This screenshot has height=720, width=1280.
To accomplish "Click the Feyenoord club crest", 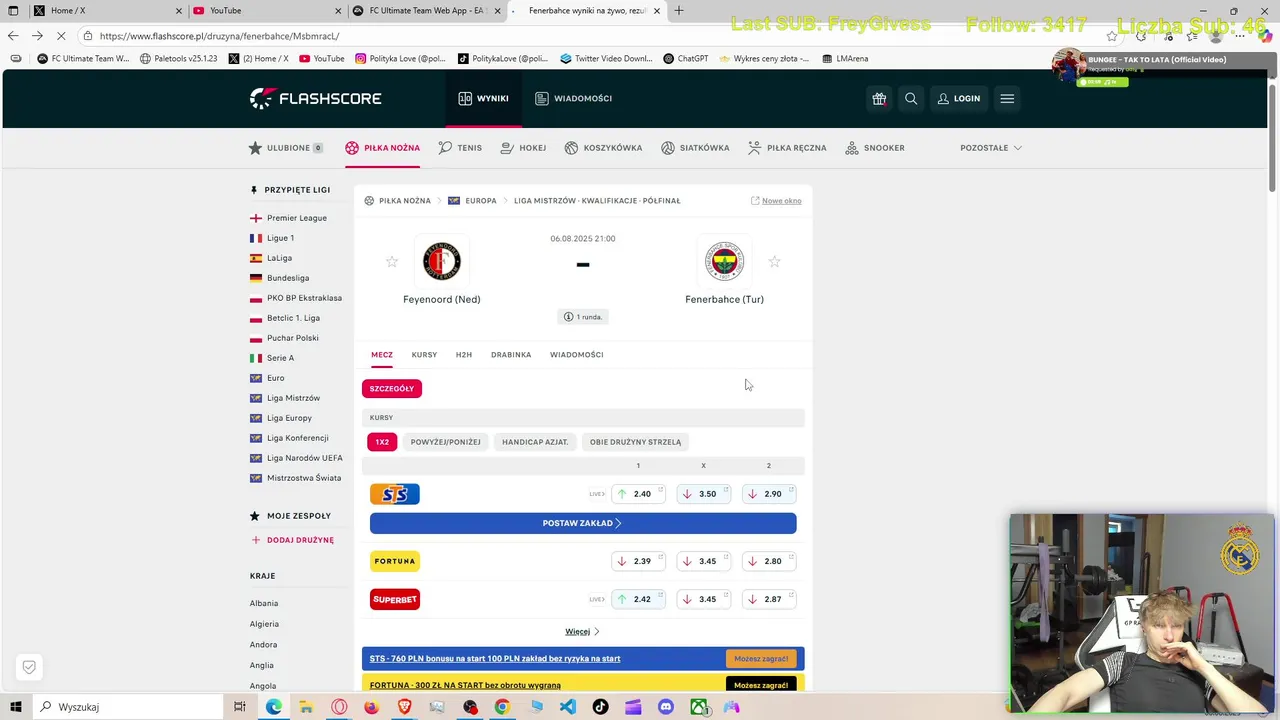I will coord(441,262).
